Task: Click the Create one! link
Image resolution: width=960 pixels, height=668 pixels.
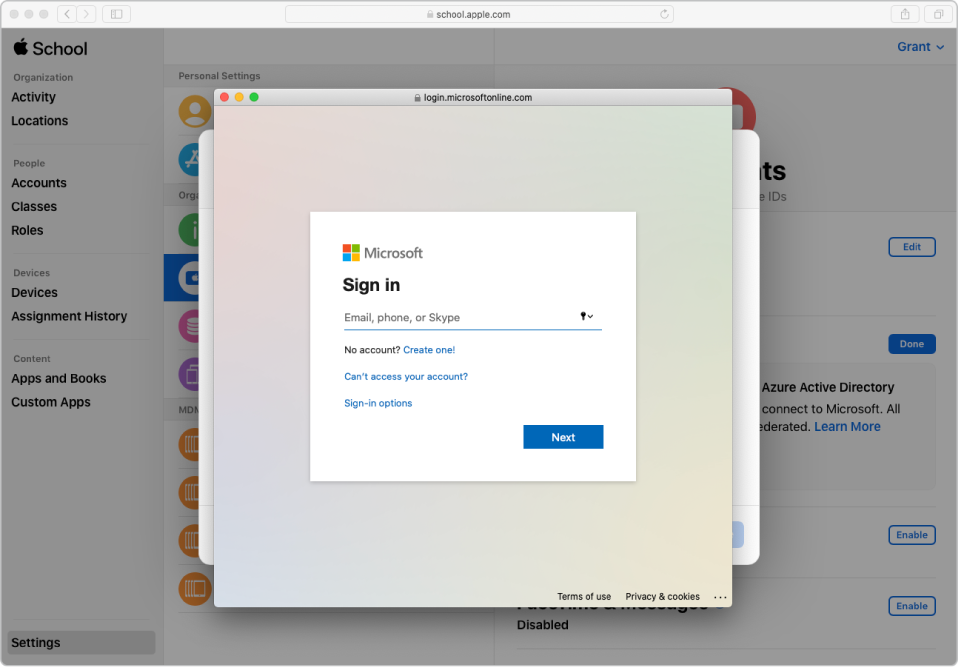Action: [x=430, y=350]
